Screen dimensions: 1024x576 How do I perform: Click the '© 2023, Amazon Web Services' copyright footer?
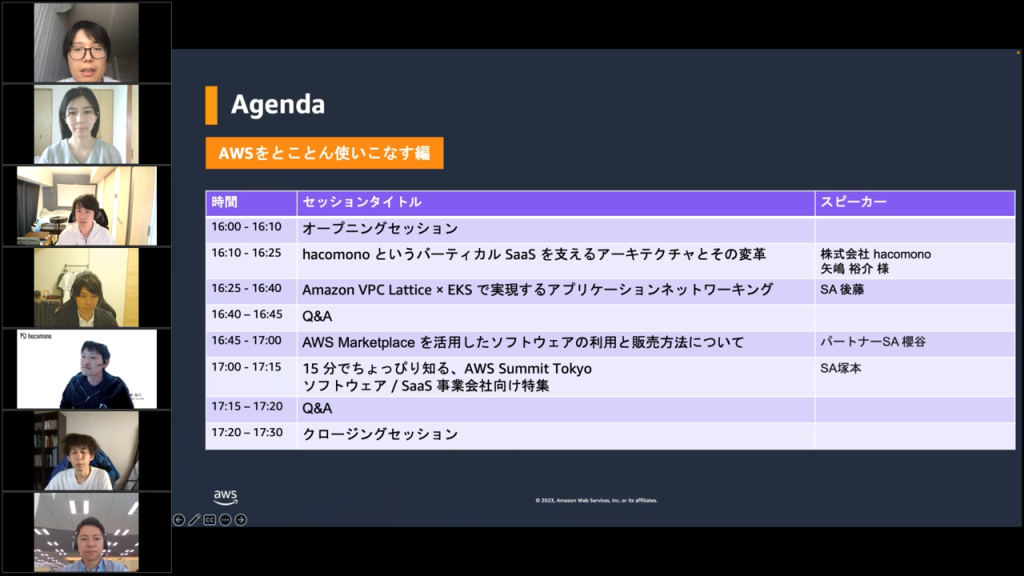(596, 500)
